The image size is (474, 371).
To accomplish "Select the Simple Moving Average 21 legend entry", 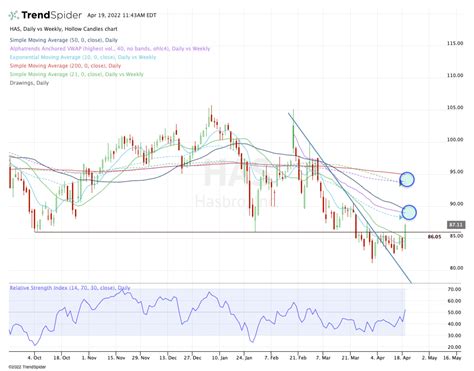I will 76,74.
